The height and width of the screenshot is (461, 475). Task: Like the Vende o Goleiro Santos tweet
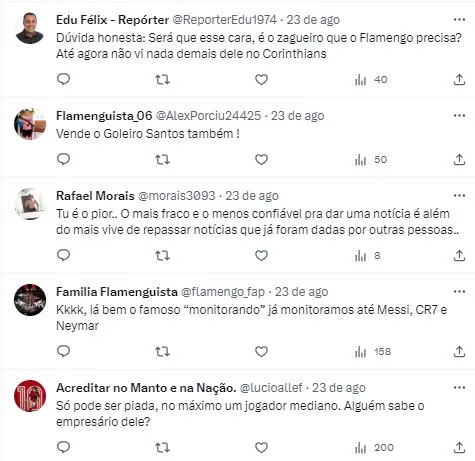pyautogui.click(x=261, y=160)
